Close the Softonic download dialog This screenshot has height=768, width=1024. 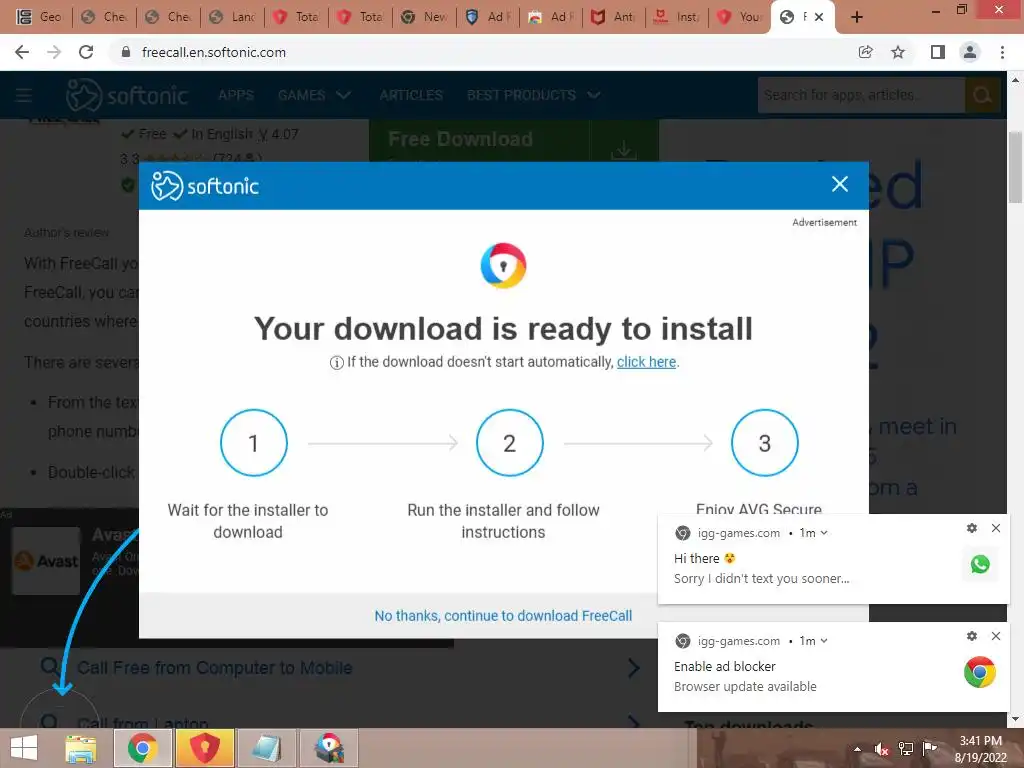click(840, 184)
